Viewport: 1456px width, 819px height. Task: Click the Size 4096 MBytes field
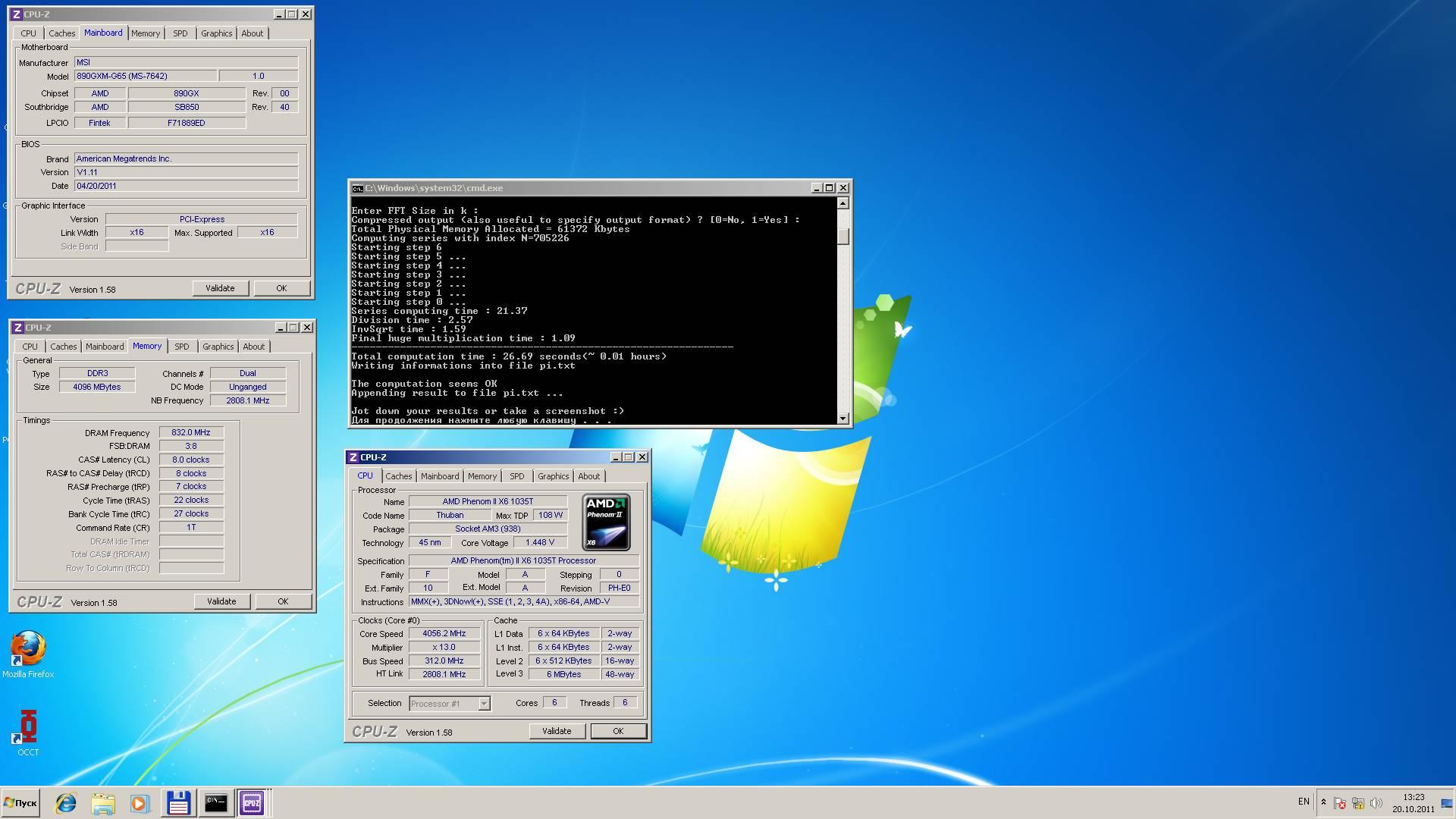coord(96,387)
